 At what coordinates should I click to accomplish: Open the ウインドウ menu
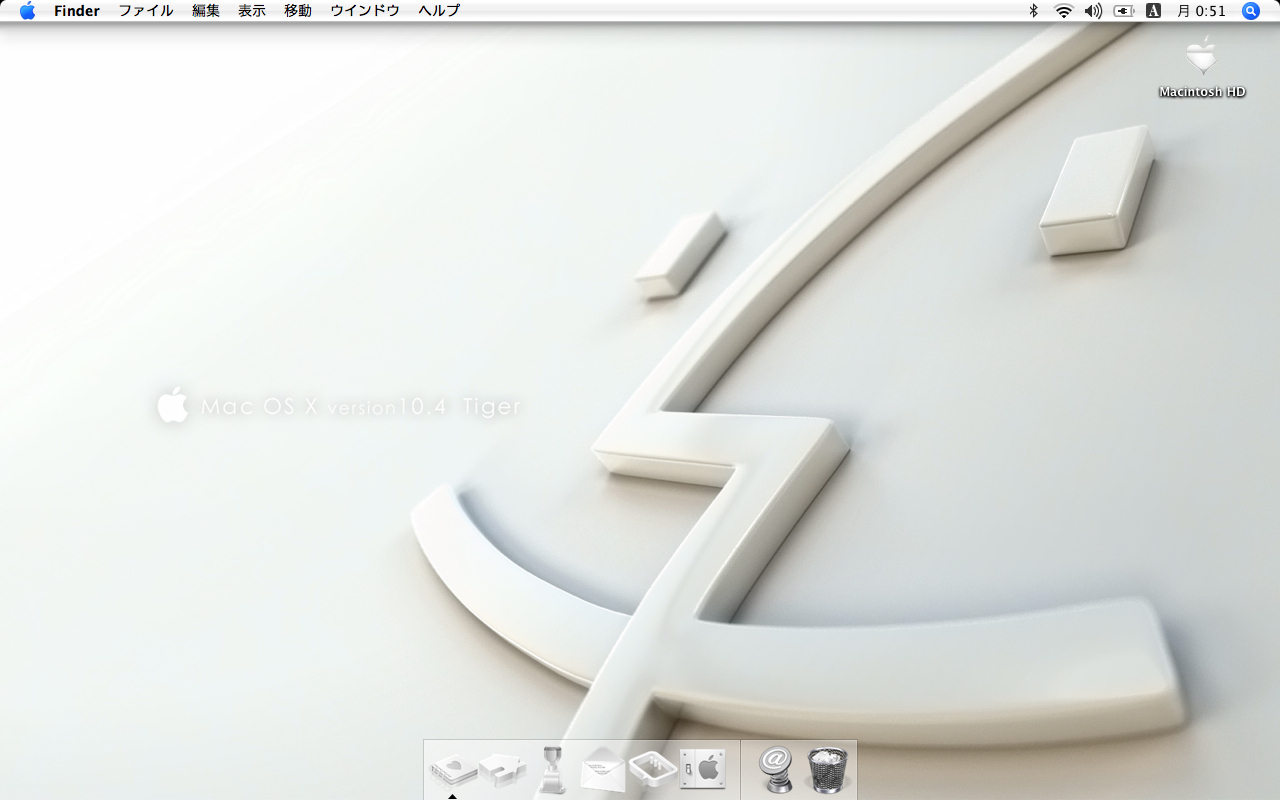point(365,11)
